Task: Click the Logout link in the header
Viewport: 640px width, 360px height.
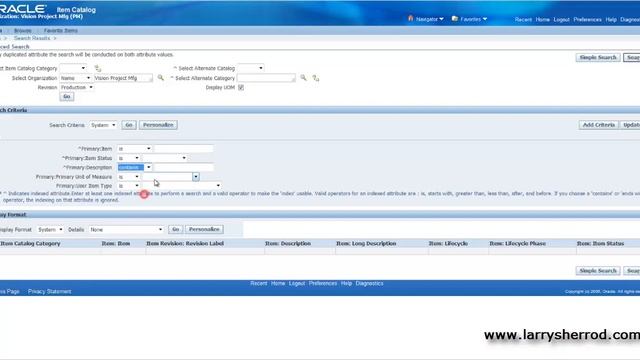Action: [561, 20]
